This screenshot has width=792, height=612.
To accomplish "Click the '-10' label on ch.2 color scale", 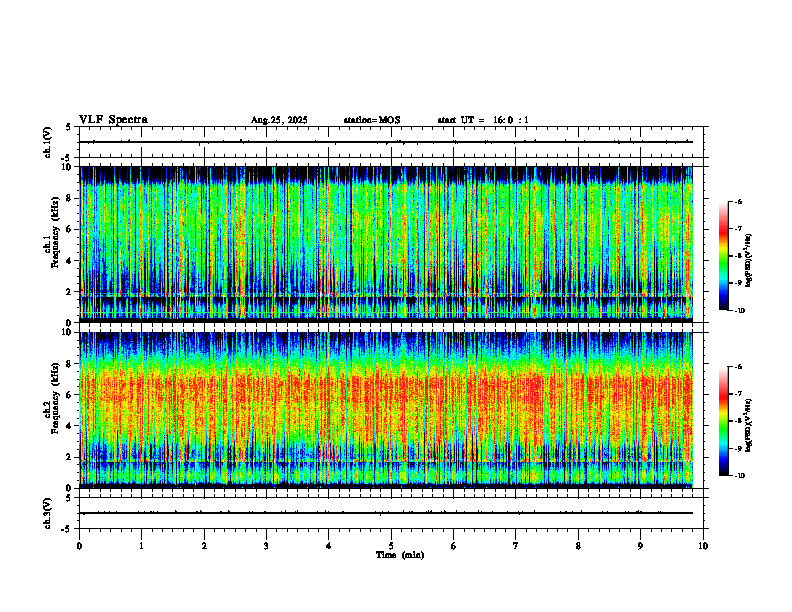I will click(x=739, y=475).
